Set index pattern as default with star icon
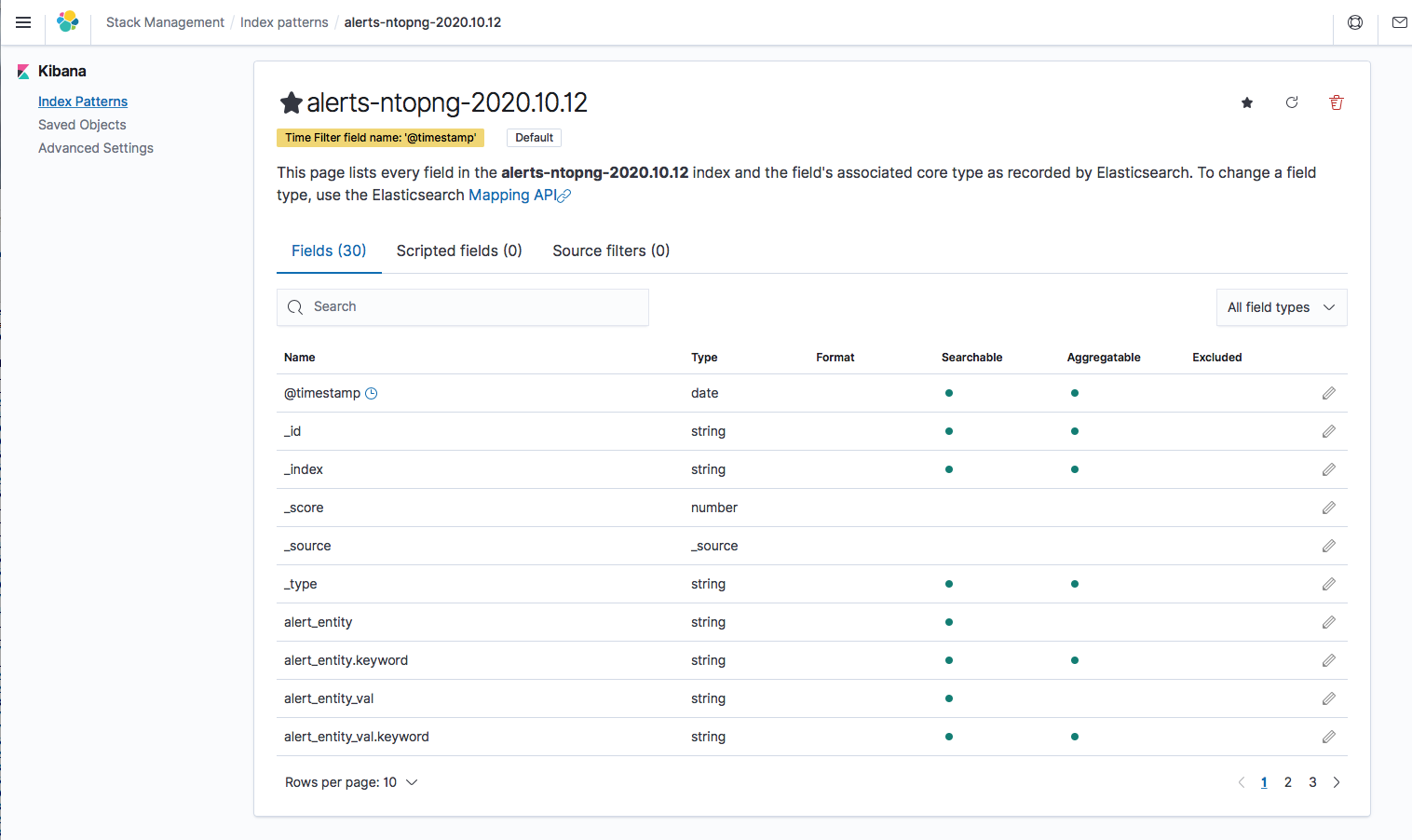Screen dimensions: 1412x840 [1247, 102]
